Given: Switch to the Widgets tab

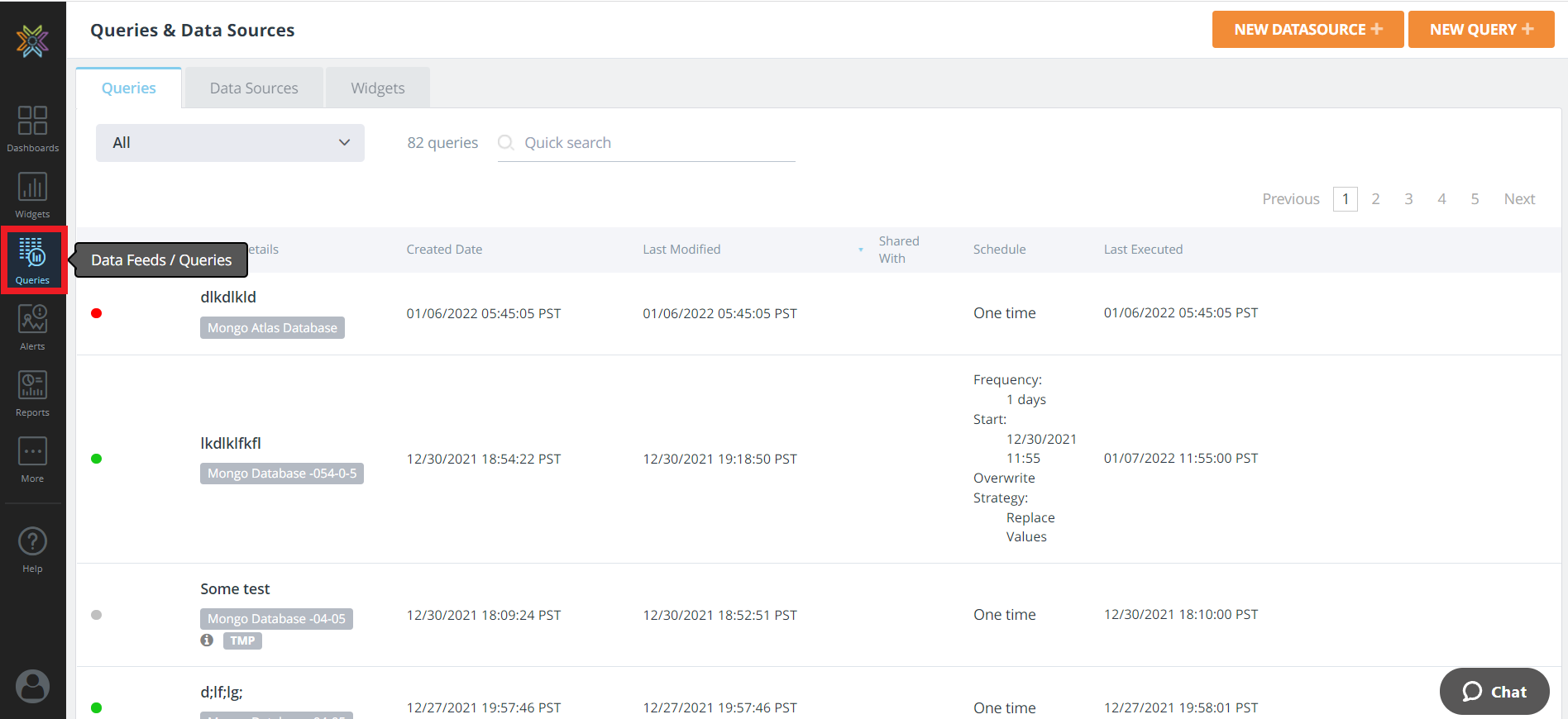Looking at the screenshot, I should point(377,88).
